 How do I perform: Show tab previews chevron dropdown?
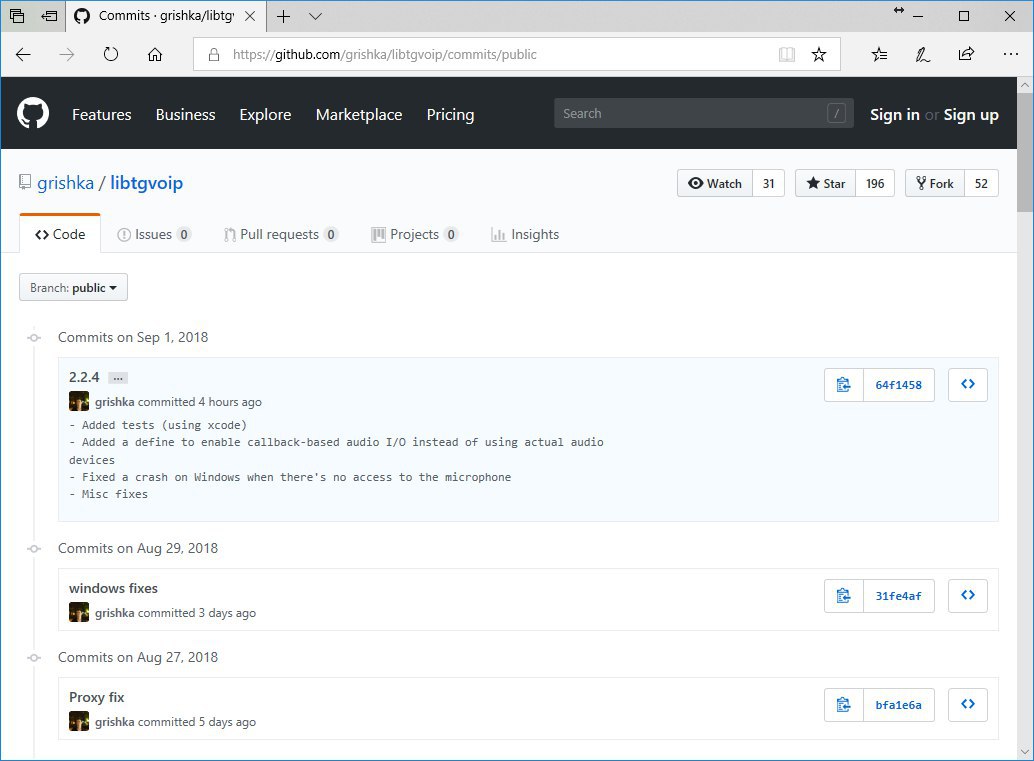tap(315, 16)
